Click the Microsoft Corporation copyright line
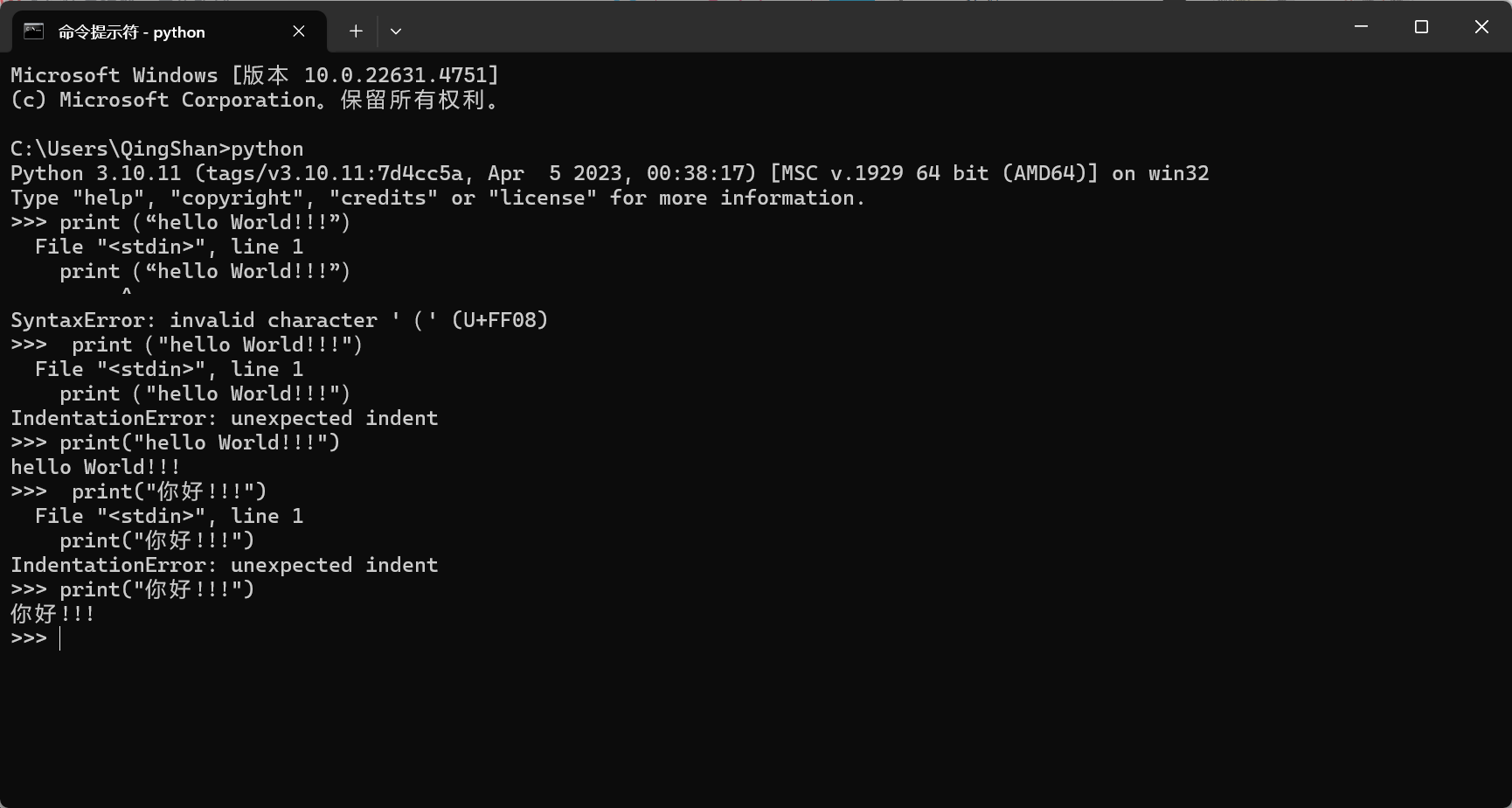Image resolution: width=1512 pixels, height=808 pixels. [x=254, y=100]
